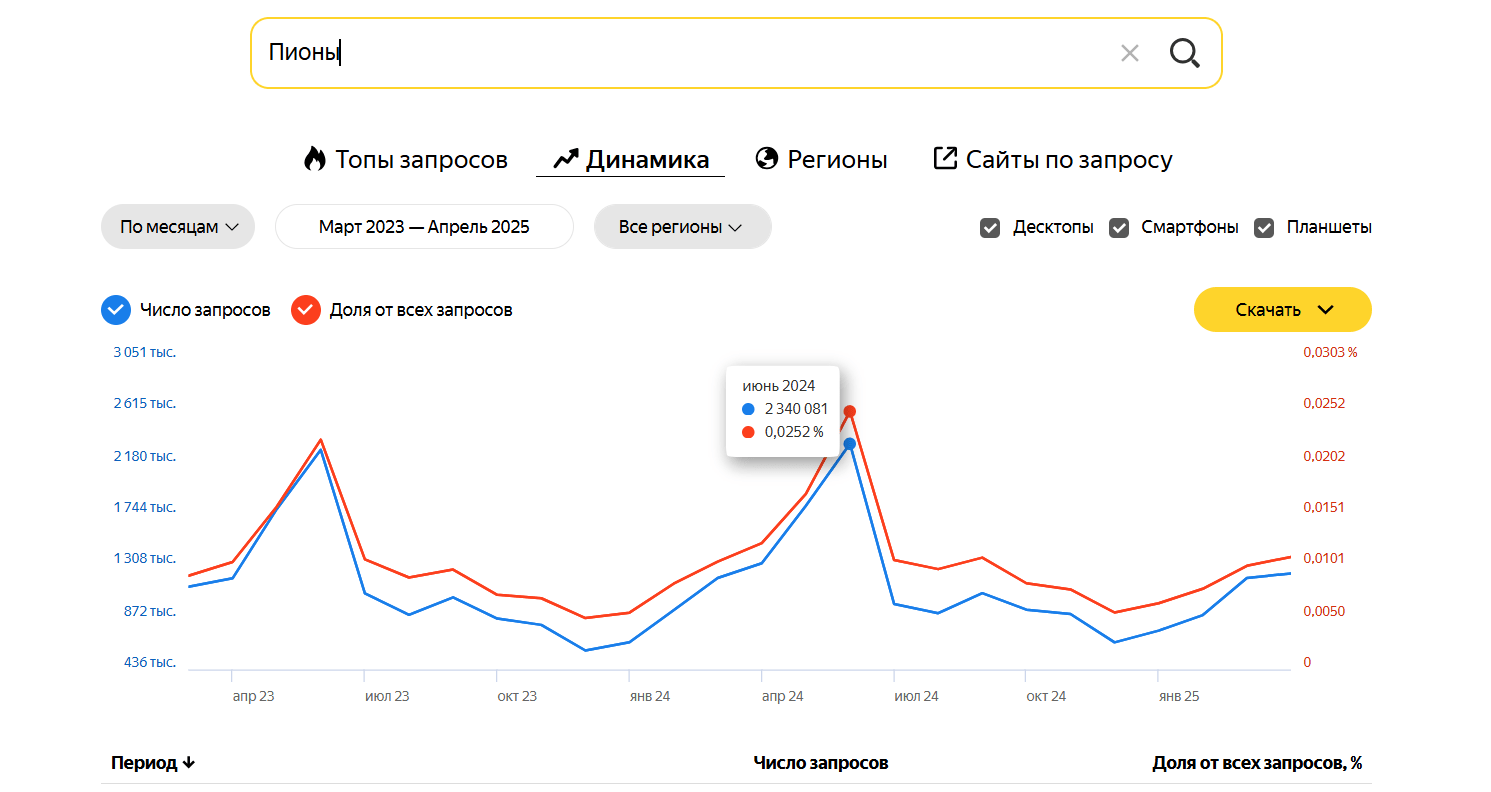The height and width of the screenshot is (792, 1491).
Task: Click the Число запросов column header
Action: [x=820, y=763]
